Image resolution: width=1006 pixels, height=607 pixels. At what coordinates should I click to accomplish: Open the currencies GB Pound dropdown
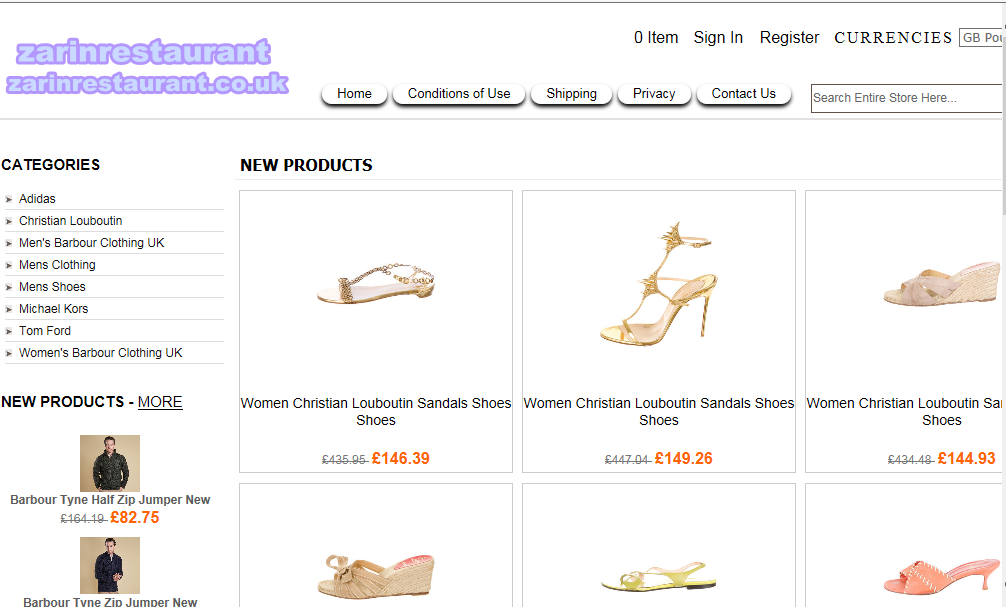982,38
